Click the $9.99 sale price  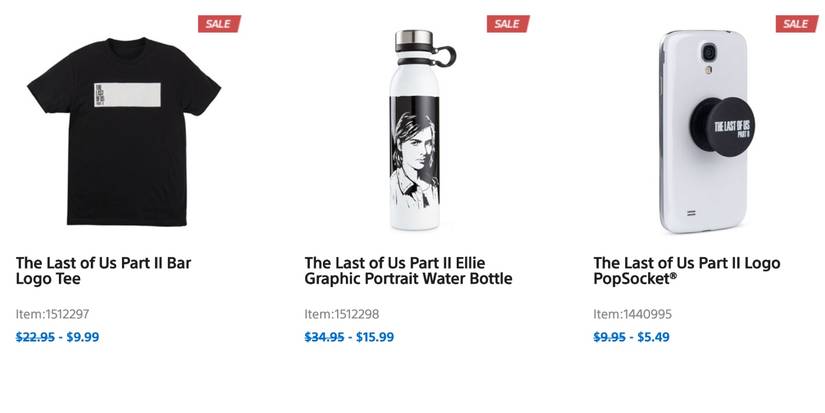pyautogui.click(x=82, y=337)
